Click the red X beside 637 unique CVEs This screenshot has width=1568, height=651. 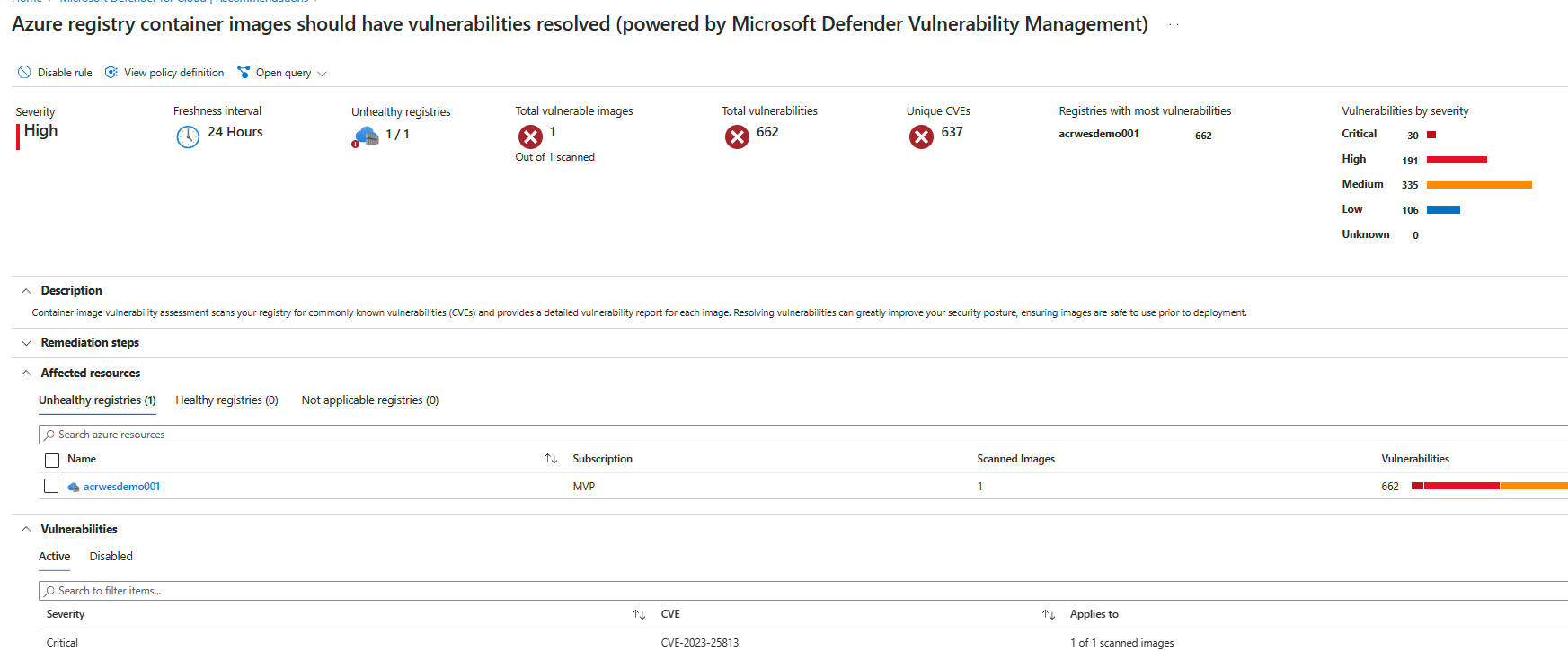pos(921,136)
